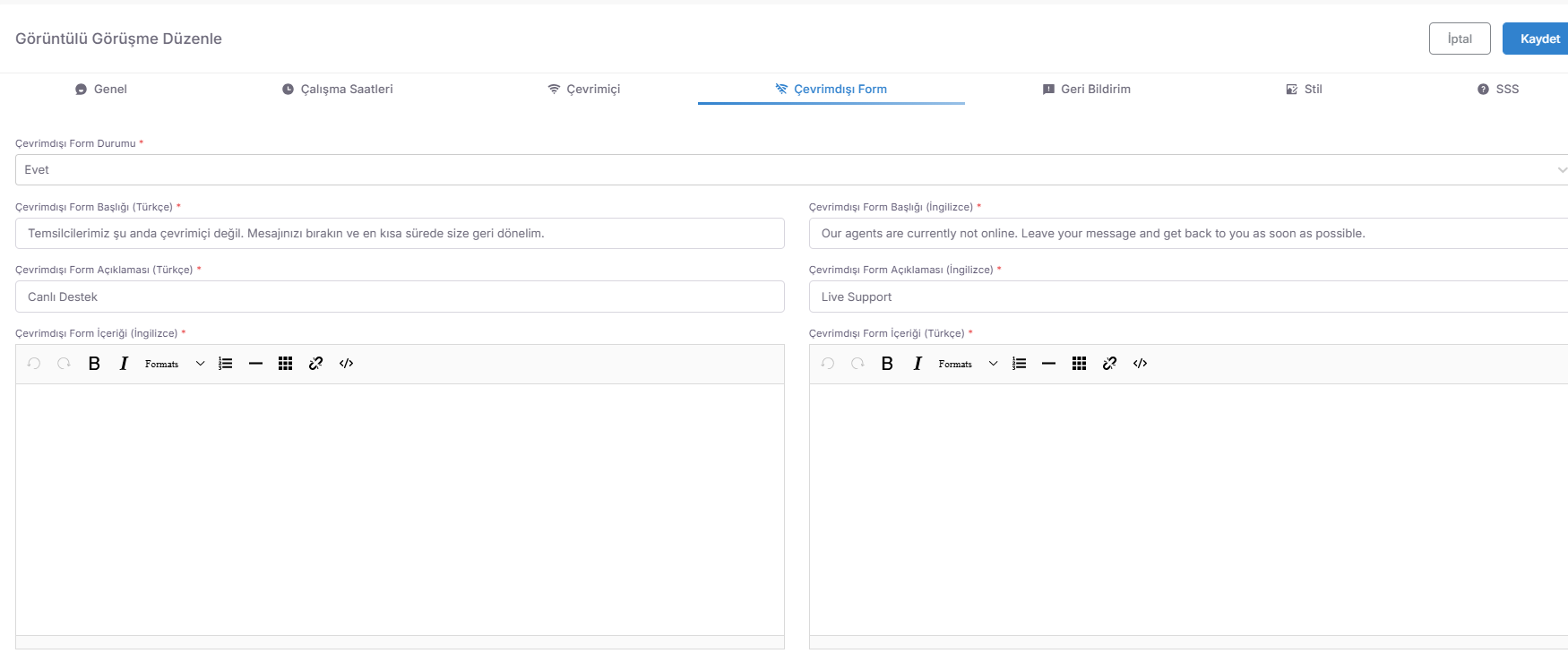
Task: Click the İptal button
Action: 1460,39
